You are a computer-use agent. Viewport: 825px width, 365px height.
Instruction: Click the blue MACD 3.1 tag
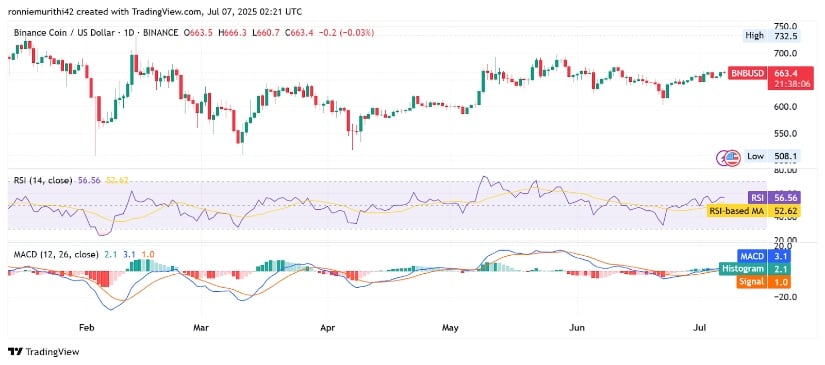point(764,256)
